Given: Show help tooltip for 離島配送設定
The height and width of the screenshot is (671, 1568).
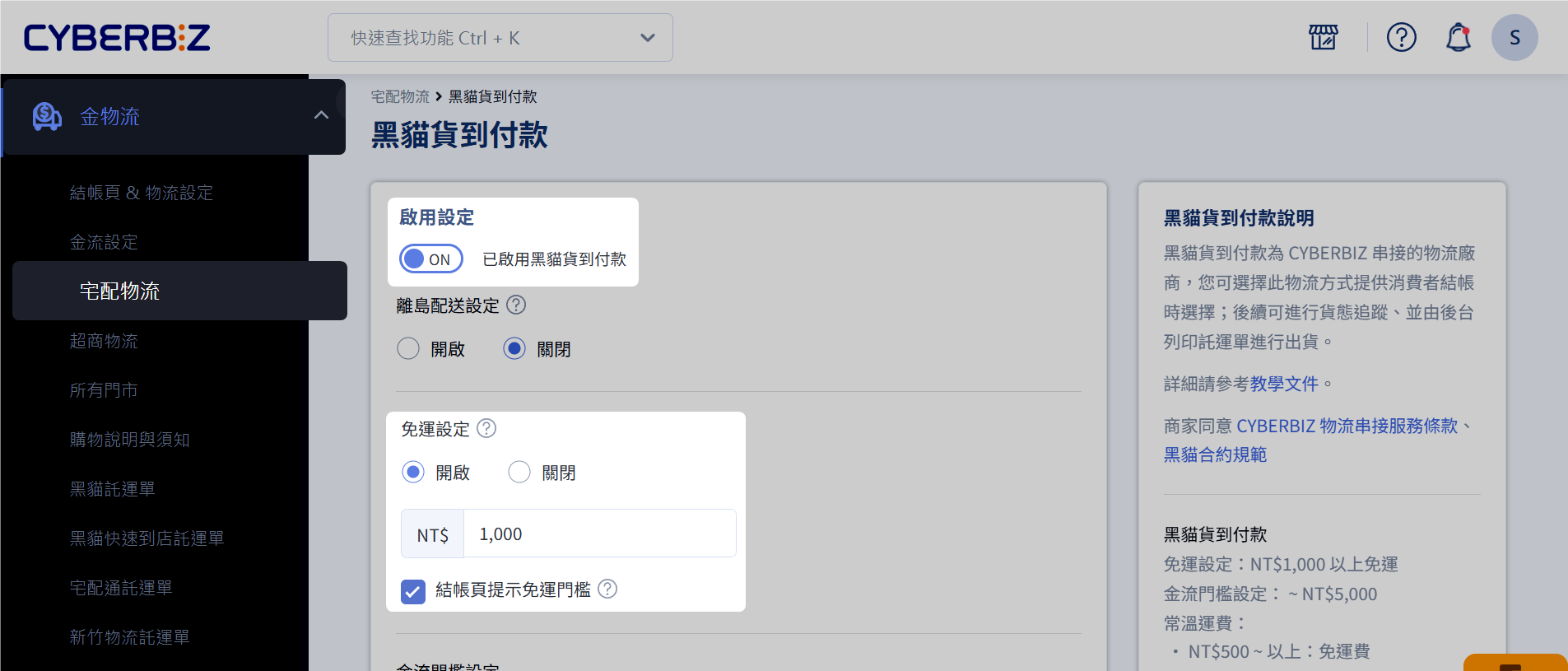Looking at the screenshot, I should tap(516, 305).
